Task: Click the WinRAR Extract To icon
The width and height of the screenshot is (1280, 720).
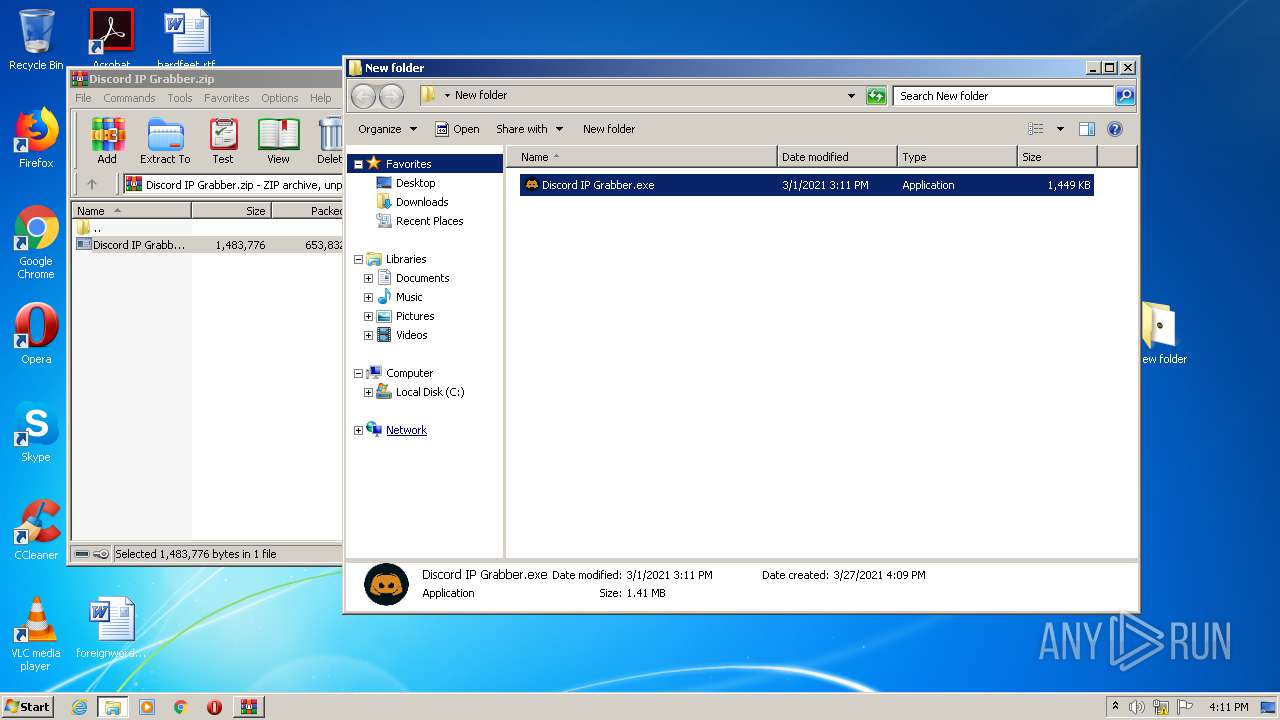Action: [x=165, y=140]
